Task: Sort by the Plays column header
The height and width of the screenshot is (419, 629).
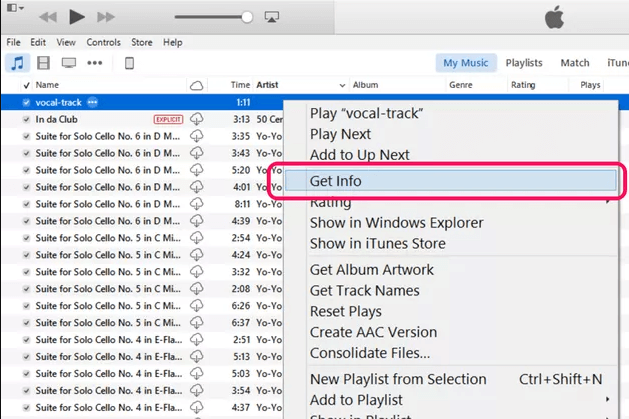Action: tap(590, 85)
